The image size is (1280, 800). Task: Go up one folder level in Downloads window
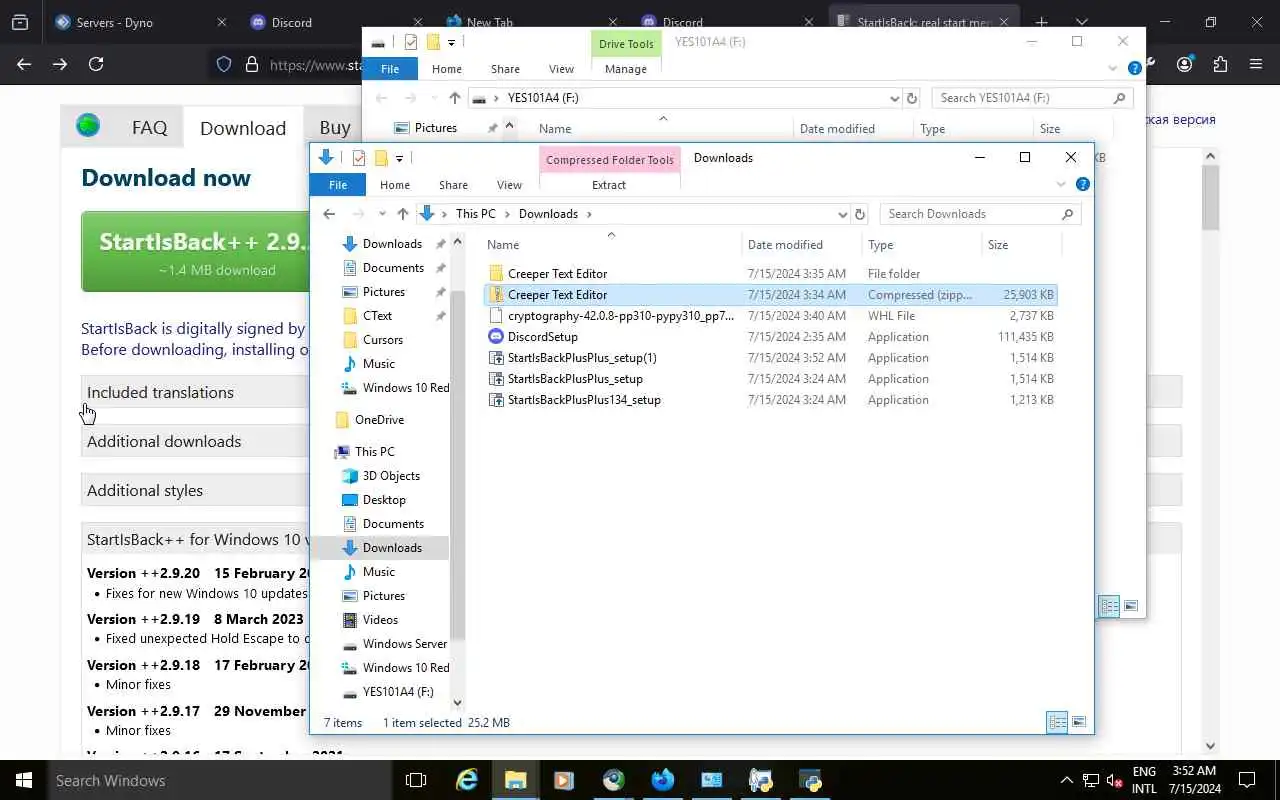402,214
